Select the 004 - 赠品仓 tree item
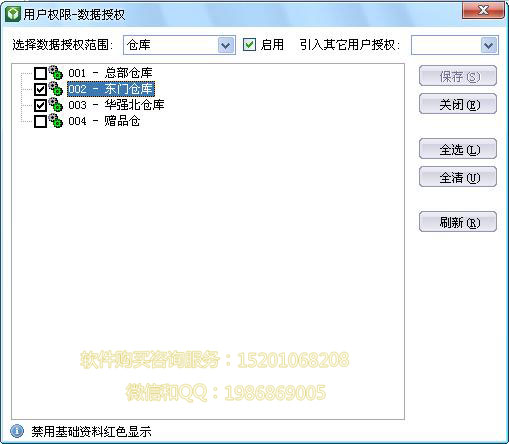This screenshot has height=444, width=509. coord(104,121)
